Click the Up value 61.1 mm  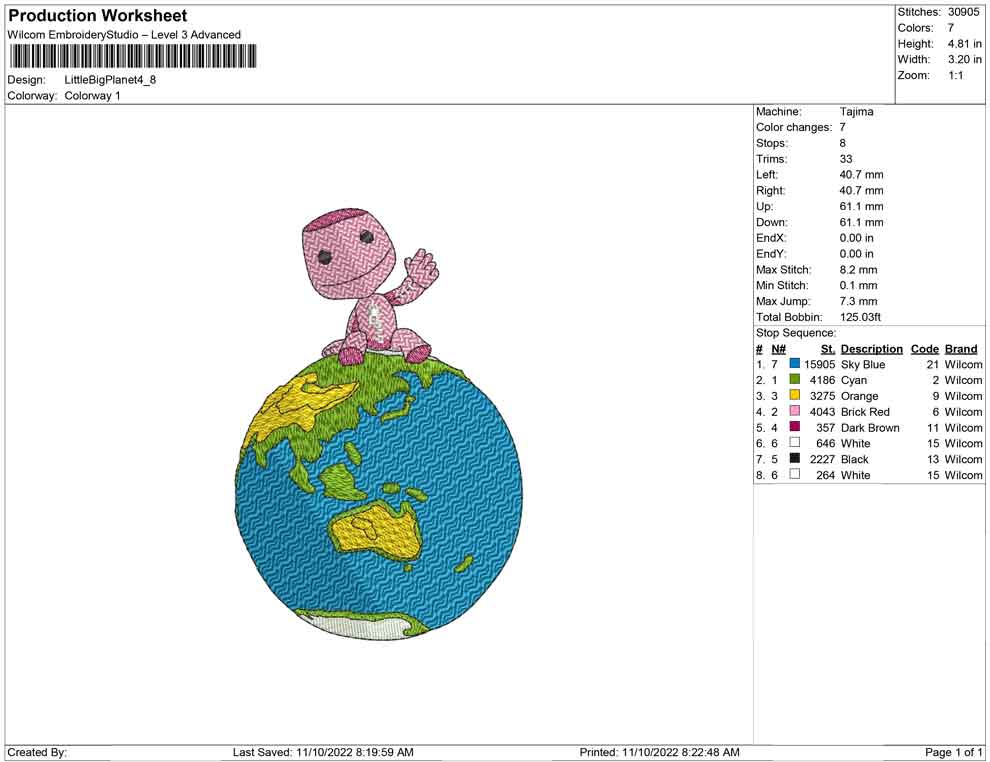(x=861, y=206)
